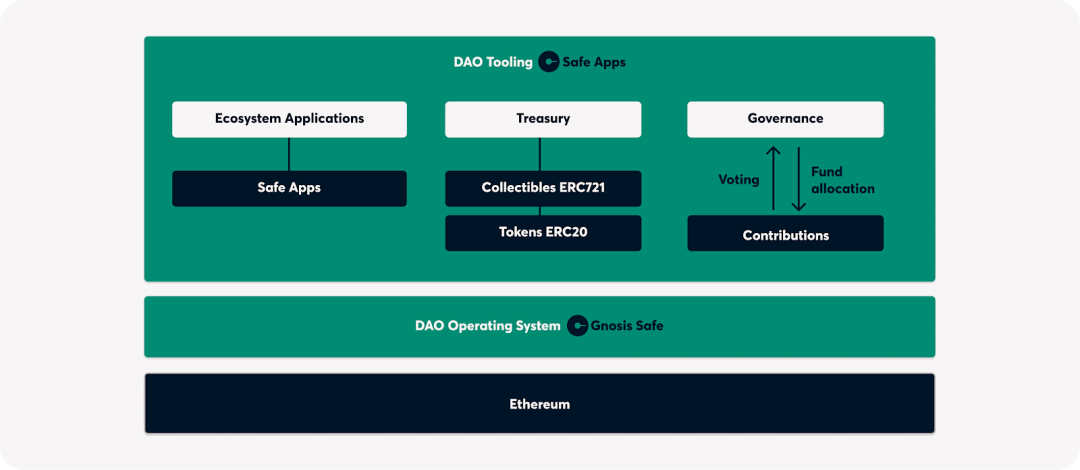Click the Voting up arrow
The height and width of the screenshot is (470, 1080).
tap(773, 178)
